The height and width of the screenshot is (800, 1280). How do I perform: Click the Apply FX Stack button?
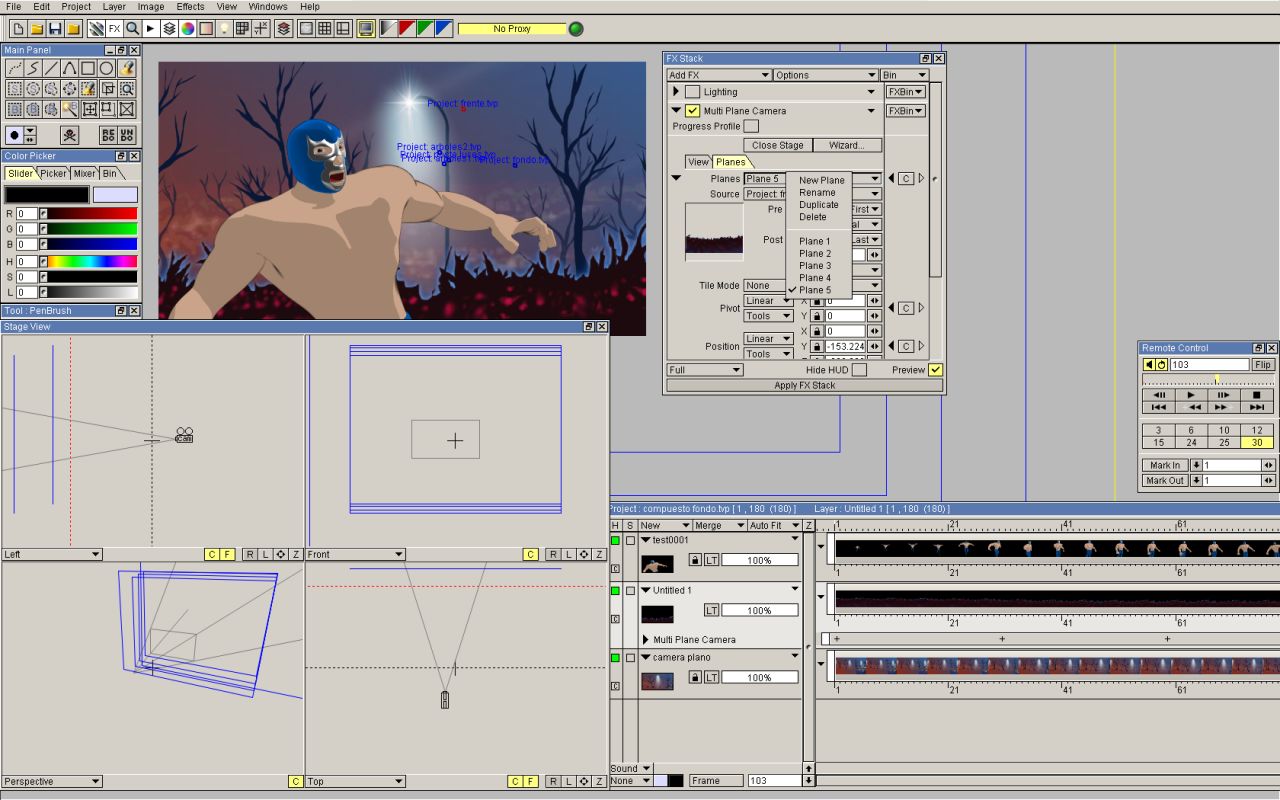pos(804,385)
